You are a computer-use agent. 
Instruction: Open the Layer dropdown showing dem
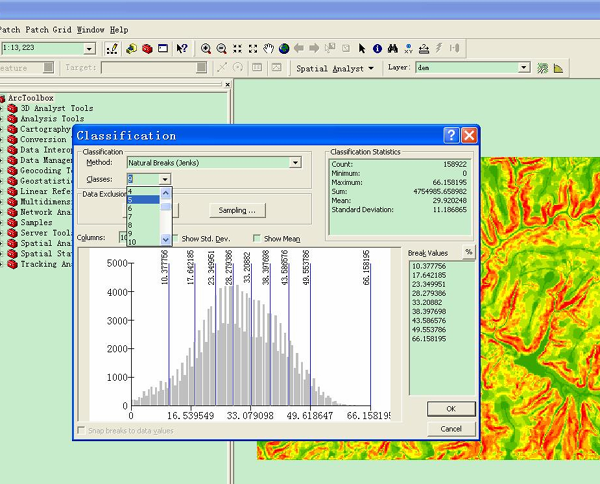[523, 68]
